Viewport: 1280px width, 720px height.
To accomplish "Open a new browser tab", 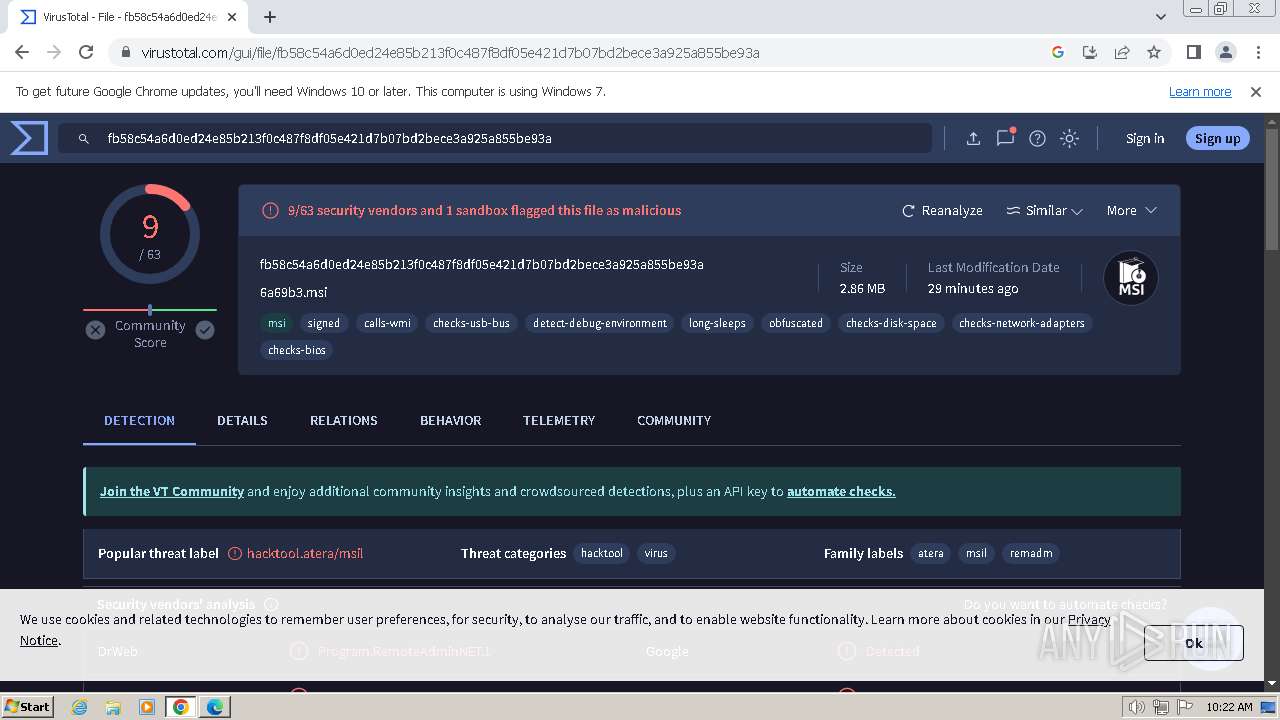I will pos(269,17).
